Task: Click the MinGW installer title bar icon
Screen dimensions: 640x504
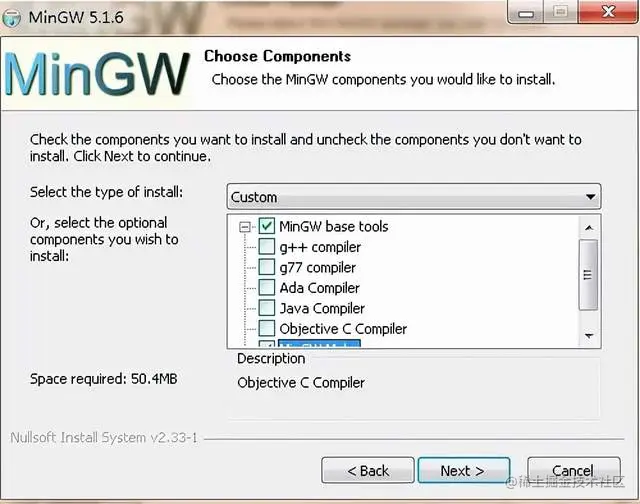Action: point(11,18)
